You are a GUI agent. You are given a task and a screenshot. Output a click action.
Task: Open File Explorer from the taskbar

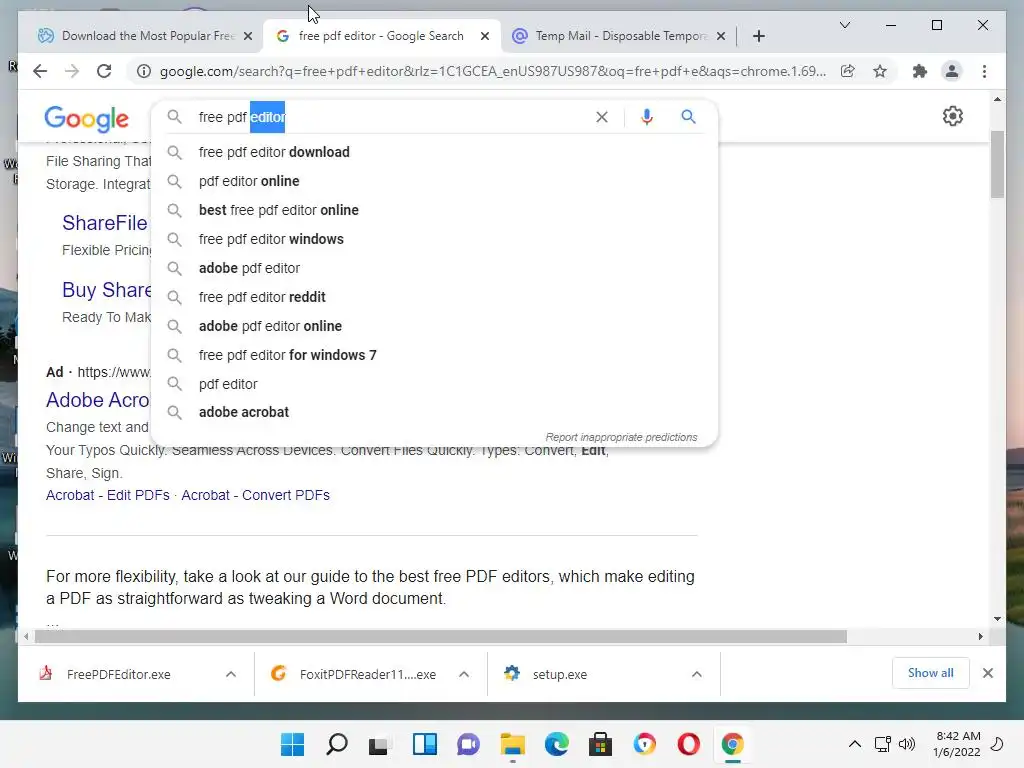coord(513,744)
